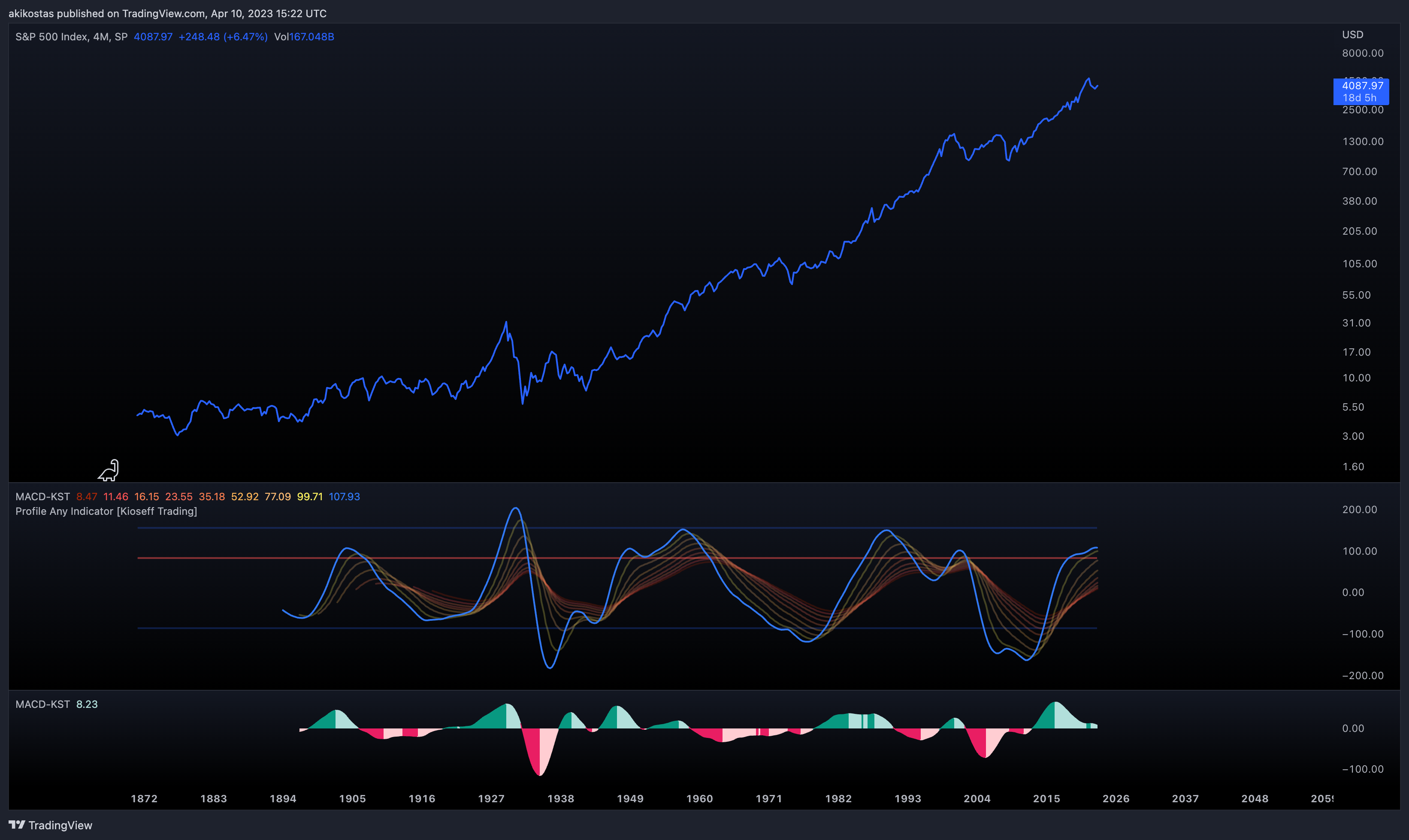
Task: Click the 1971 year on time axis
Action: coord(769,799)
